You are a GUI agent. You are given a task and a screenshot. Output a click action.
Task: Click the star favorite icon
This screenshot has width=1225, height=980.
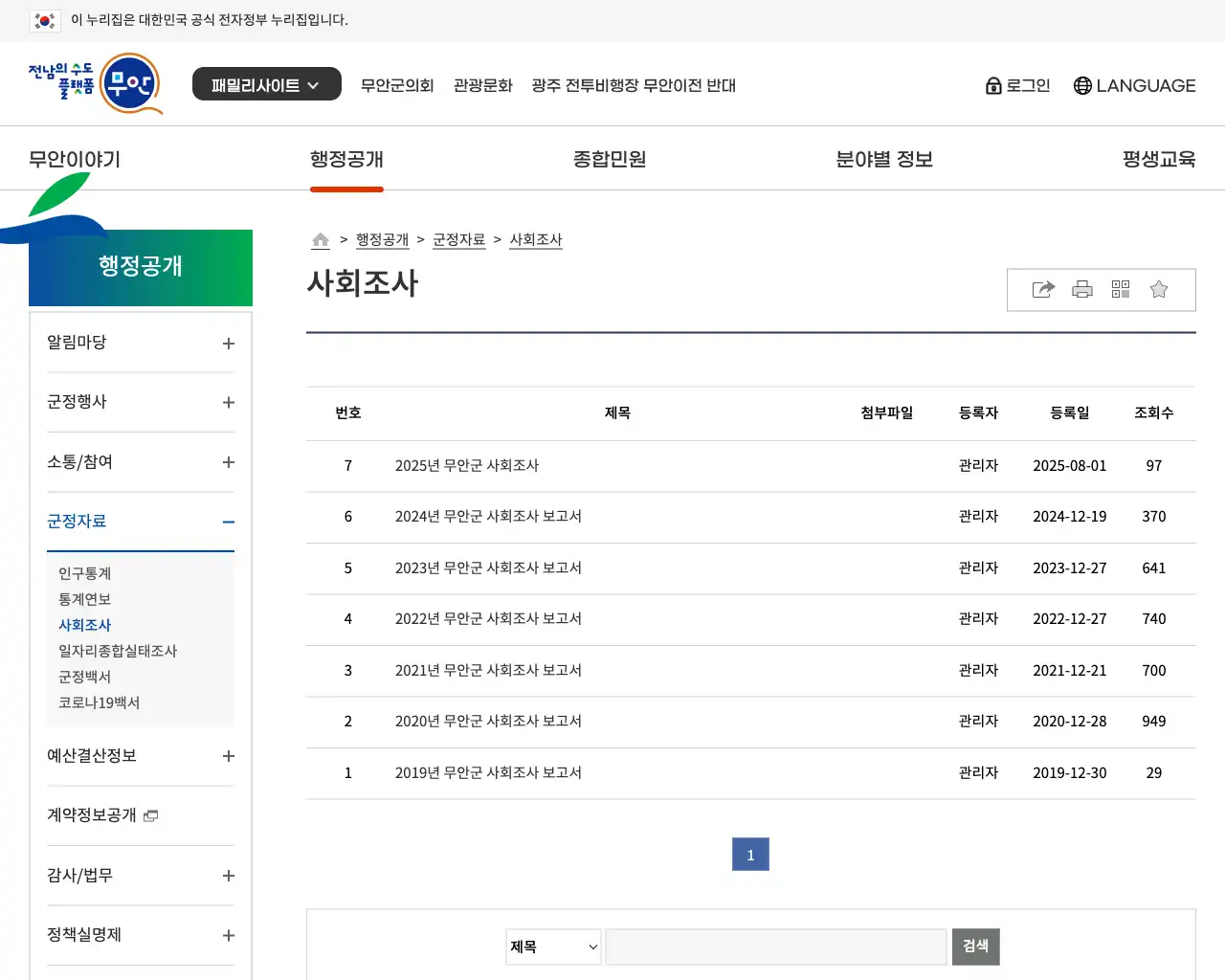click(1159, 289)
